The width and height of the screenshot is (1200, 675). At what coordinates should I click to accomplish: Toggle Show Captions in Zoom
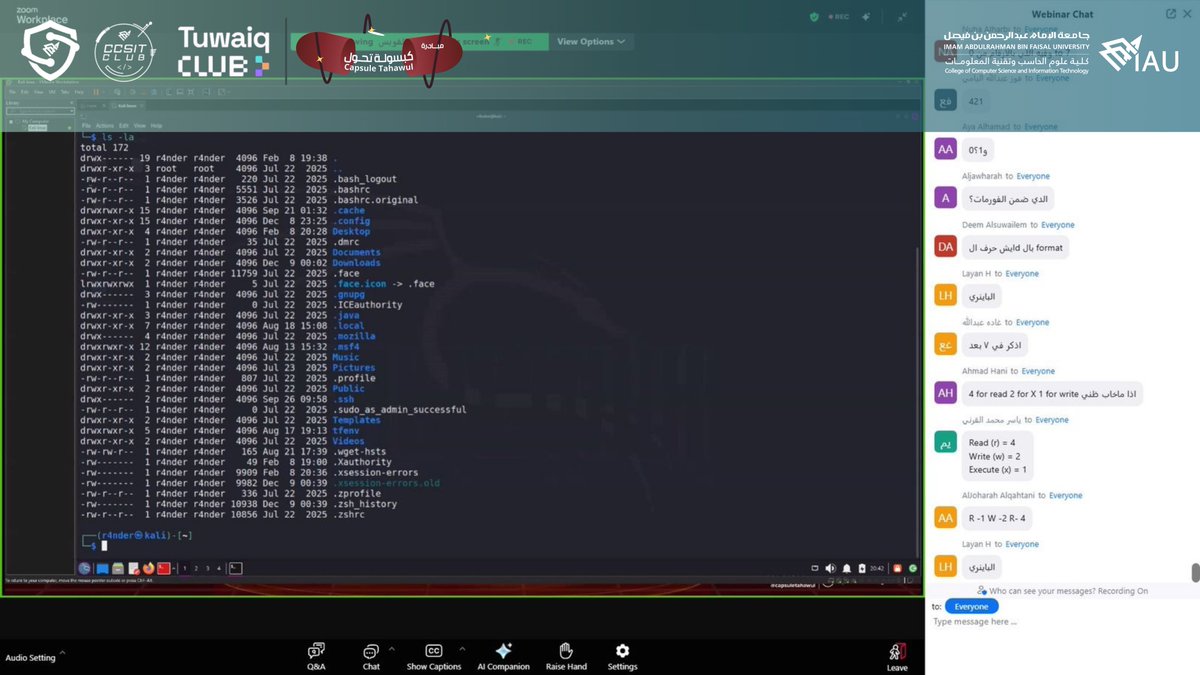[434, 657]
